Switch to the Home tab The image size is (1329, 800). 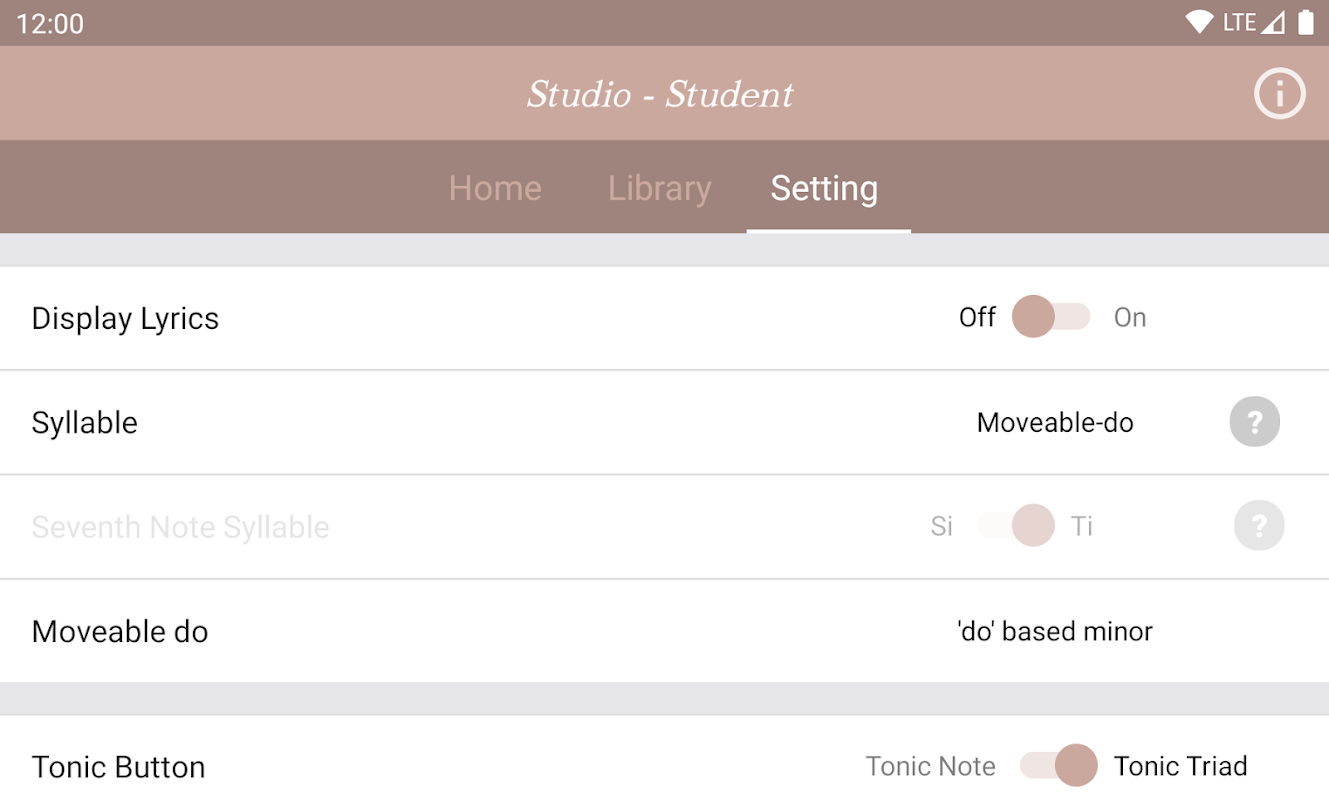(495, 188)
